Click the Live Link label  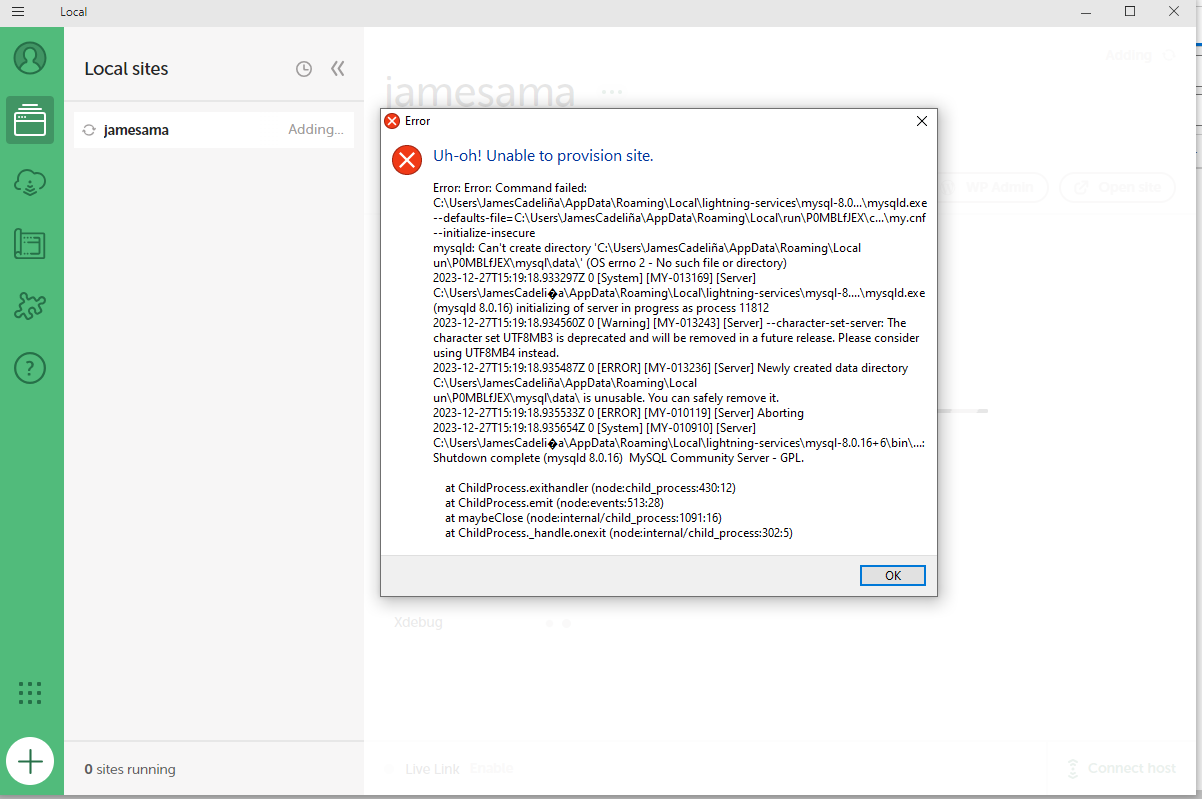coord(432,769)
